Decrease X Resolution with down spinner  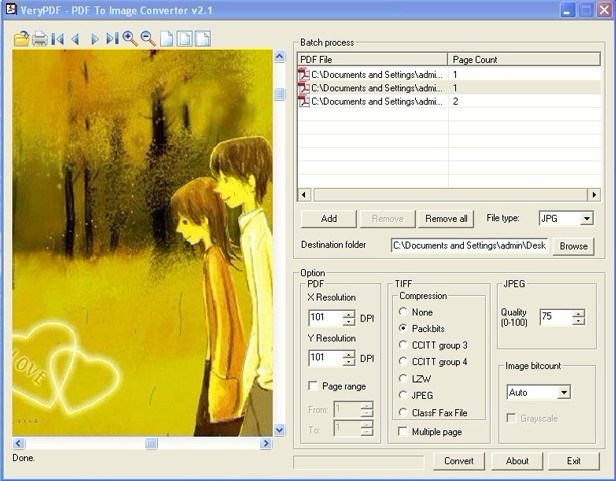[348, 322]
